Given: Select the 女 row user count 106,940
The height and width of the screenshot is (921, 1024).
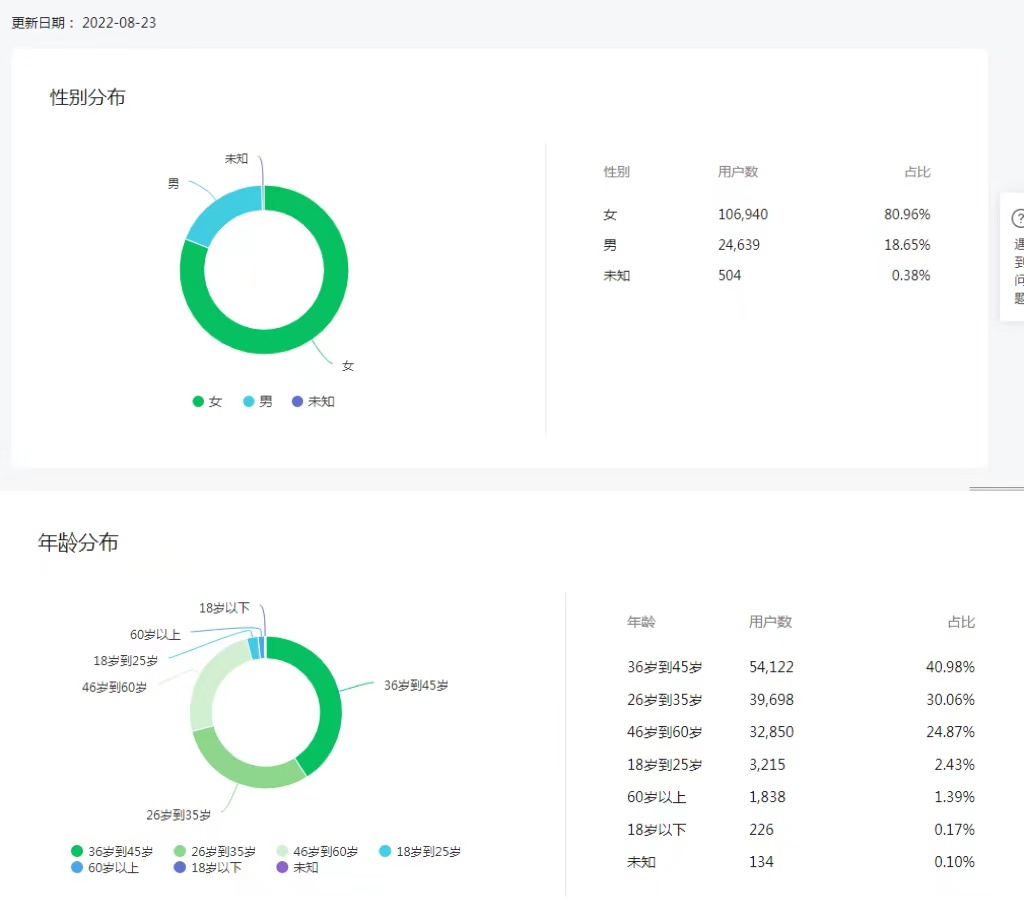Looking at the screenshot, I should coord(743,215).
